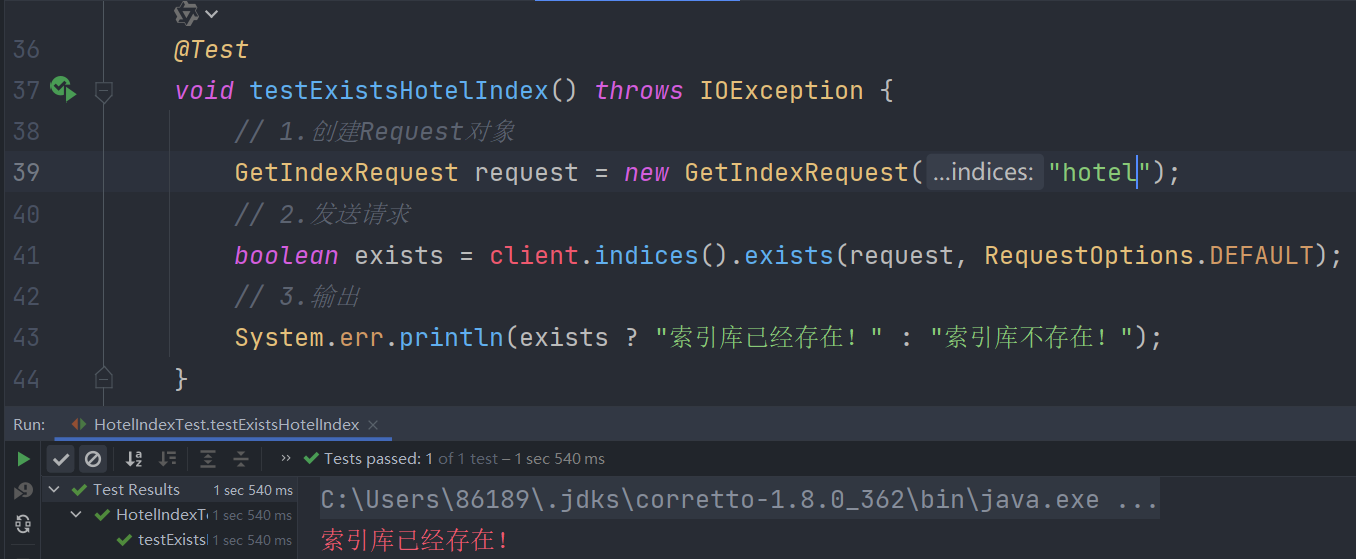1356x559 pixels.
Task: Click the green Rerun button in Run panel
Action: [23, 459]
